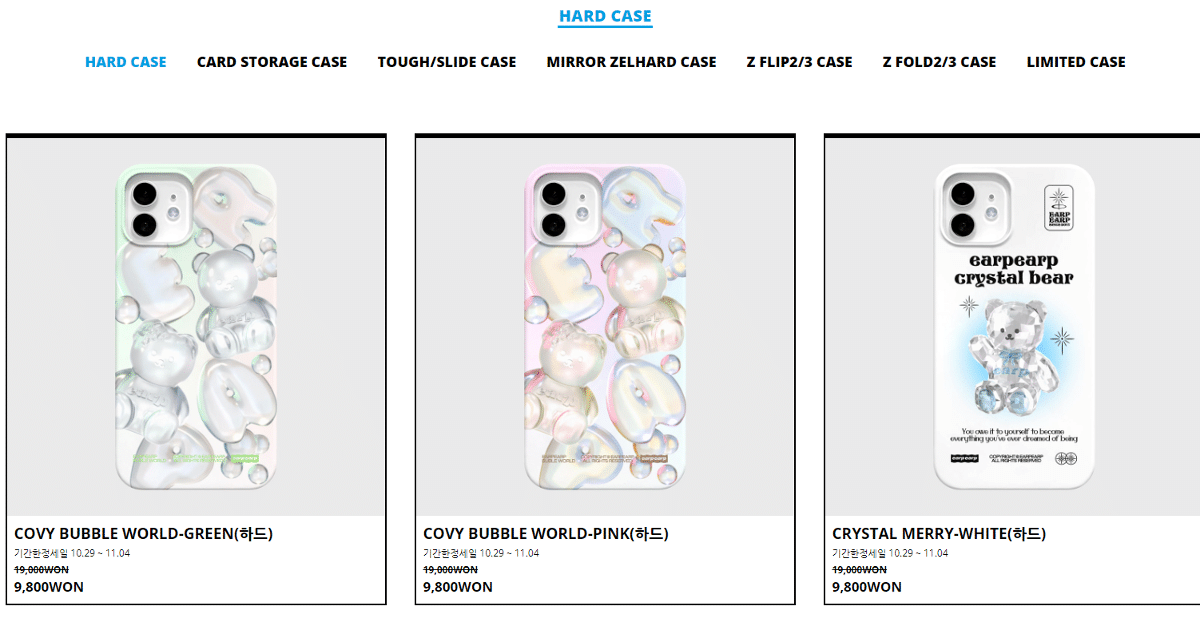Select the Z FLIP2/3 CASE tab
The height and width of the screenshot is (630, 1200).
point(800,62)
